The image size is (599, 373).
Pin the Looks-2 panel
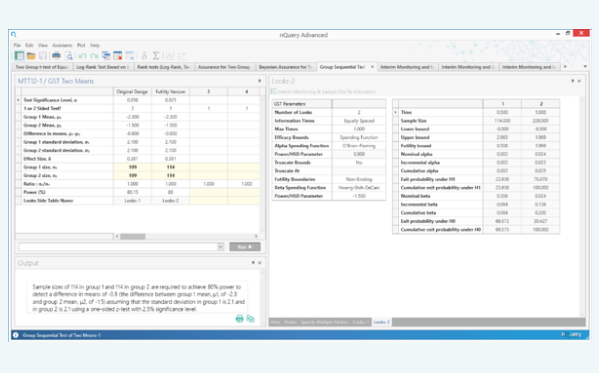point(573,81)
